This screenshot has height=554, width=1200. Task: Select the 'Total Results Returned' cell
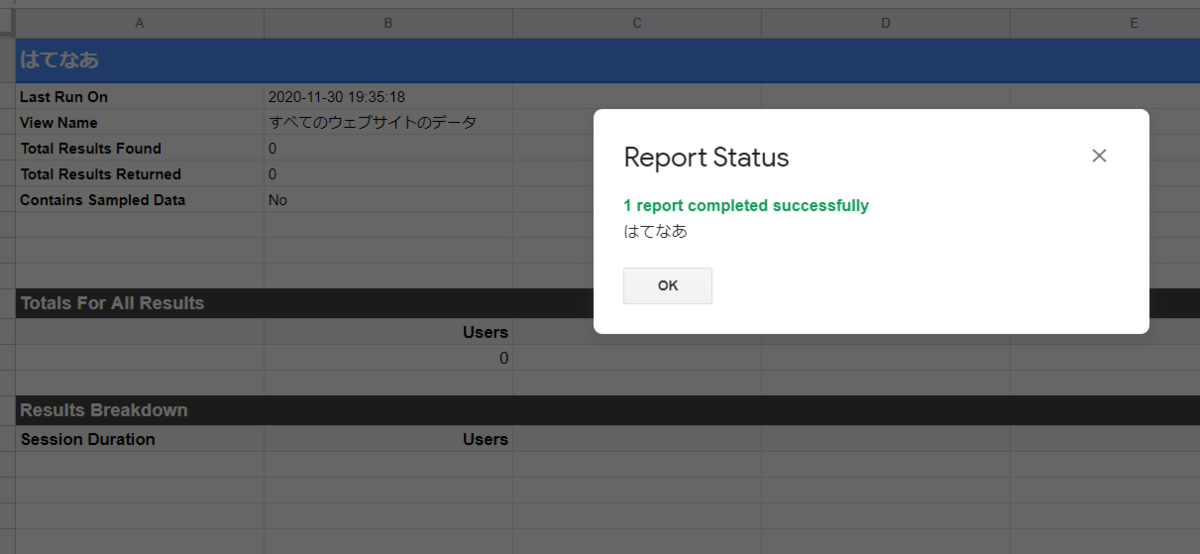pyautogui.click(x=140, y=174)
